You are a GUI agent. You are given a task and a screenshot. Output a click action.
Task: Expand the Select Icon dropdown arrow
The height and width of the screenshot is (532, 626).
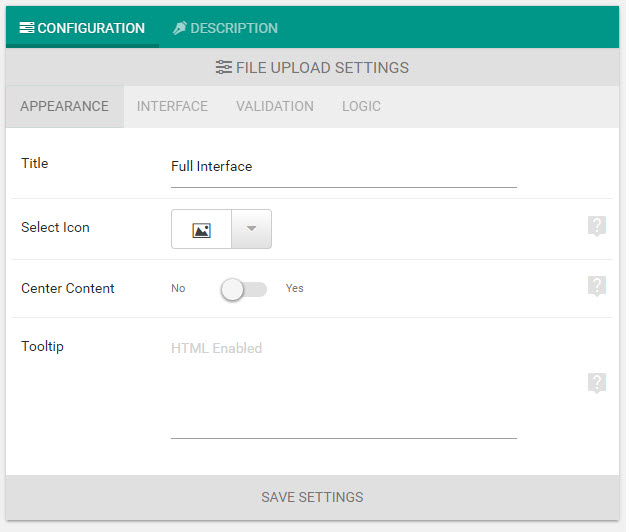pos(252,229)
